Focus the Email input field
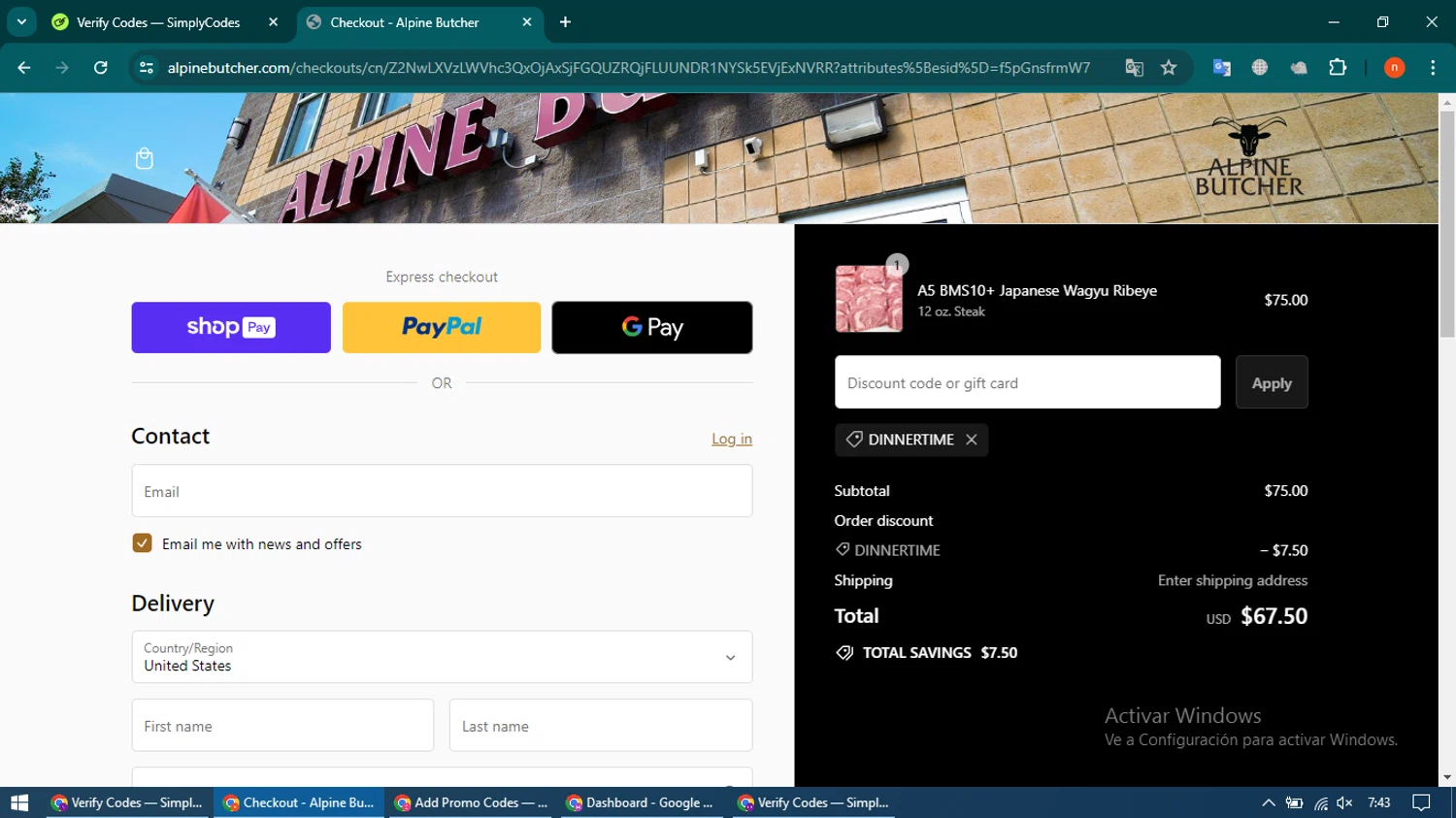Screen dimensions: 1456x818 (x=442, y=491)
